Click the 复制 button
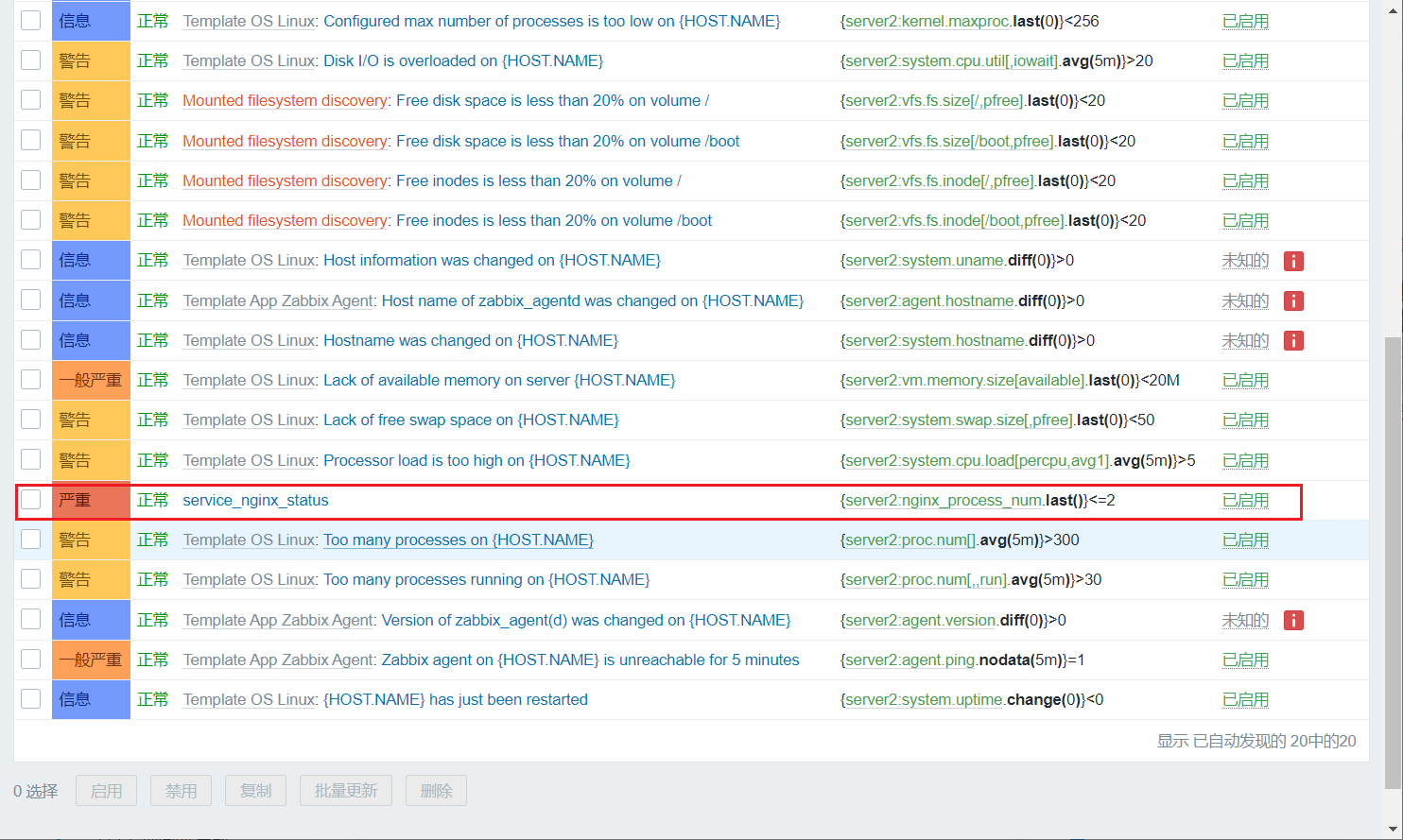The width and height of the screenshot is (1403, 840). (255, 791)
